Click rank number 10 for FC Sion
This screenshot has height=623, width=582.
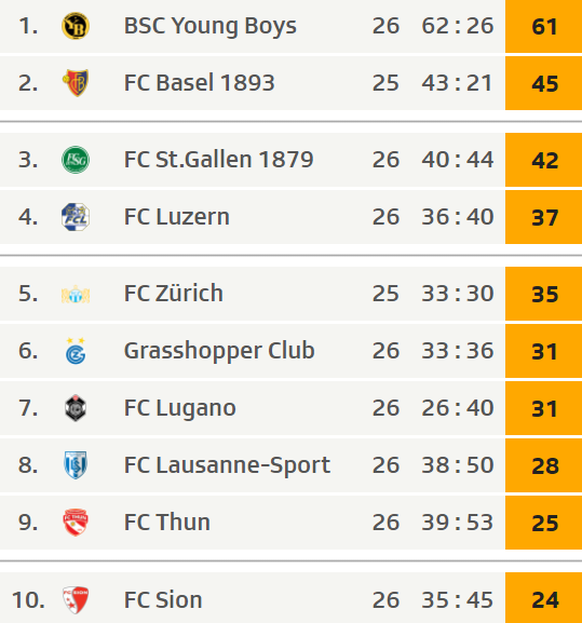pos(28,600)
